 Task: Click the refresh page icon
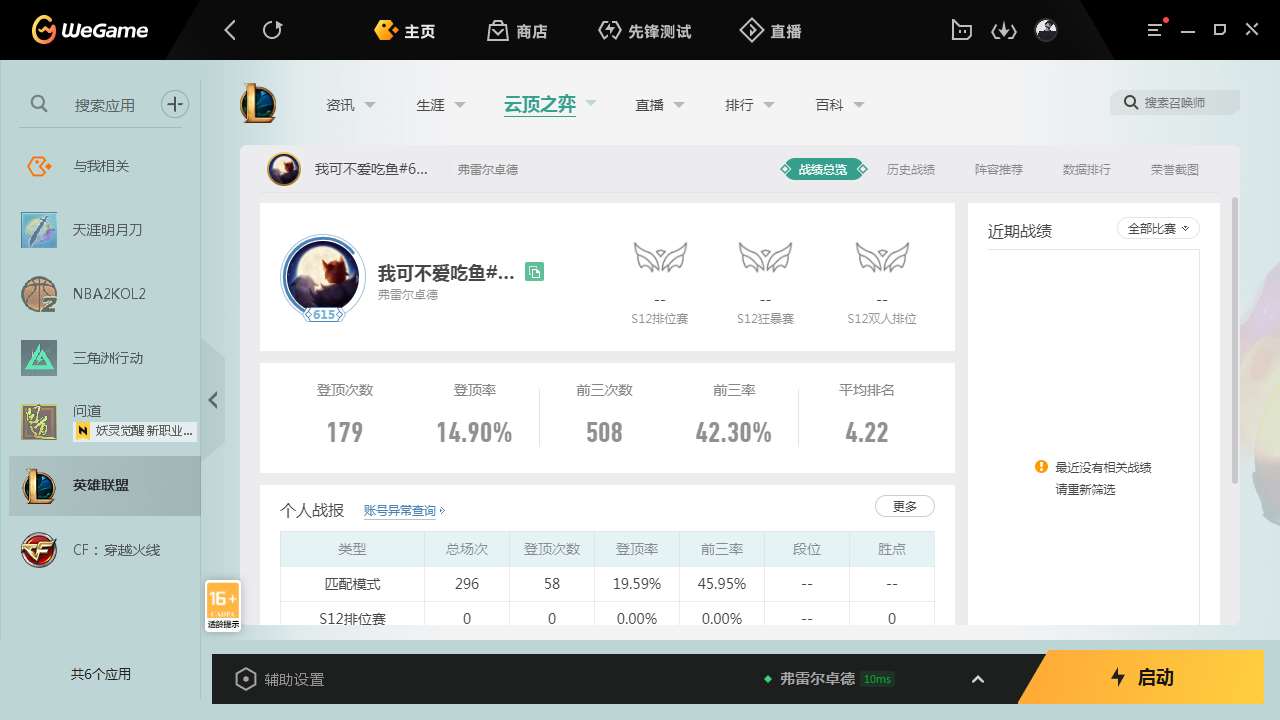click(x=272, y=30)
